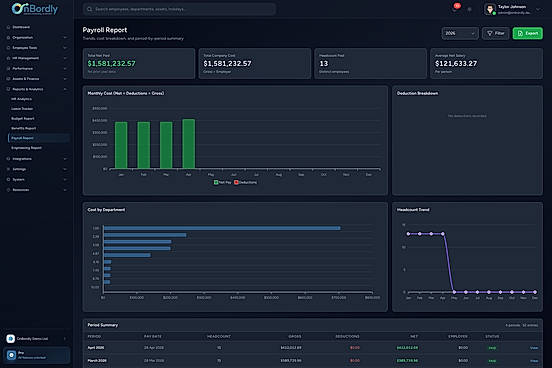Click the Dashboard label in sidebar

coord(21,27)
